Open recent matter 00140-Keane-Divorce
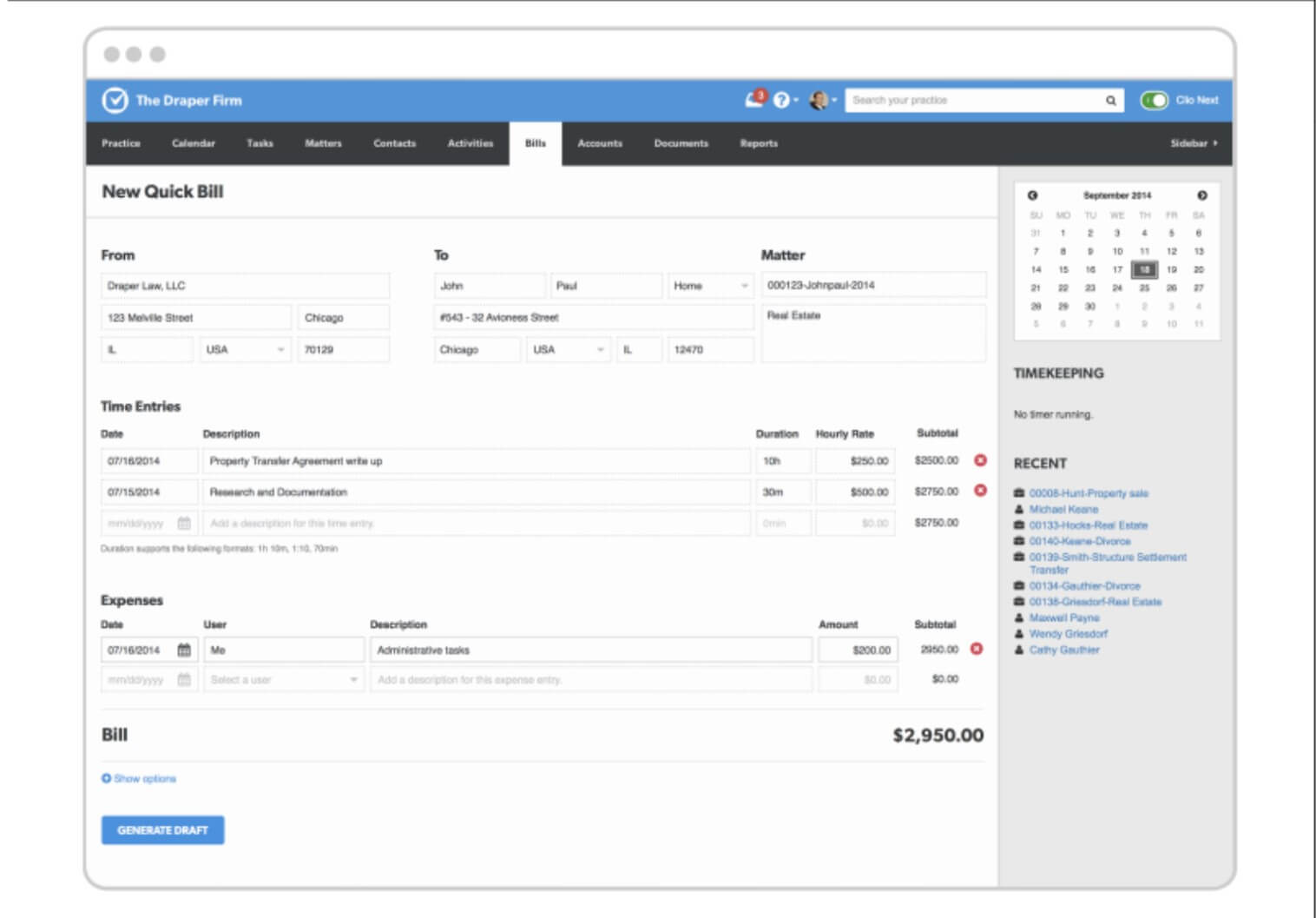The height and width of the screenshot is (918, 1316). coord(1079,541)
